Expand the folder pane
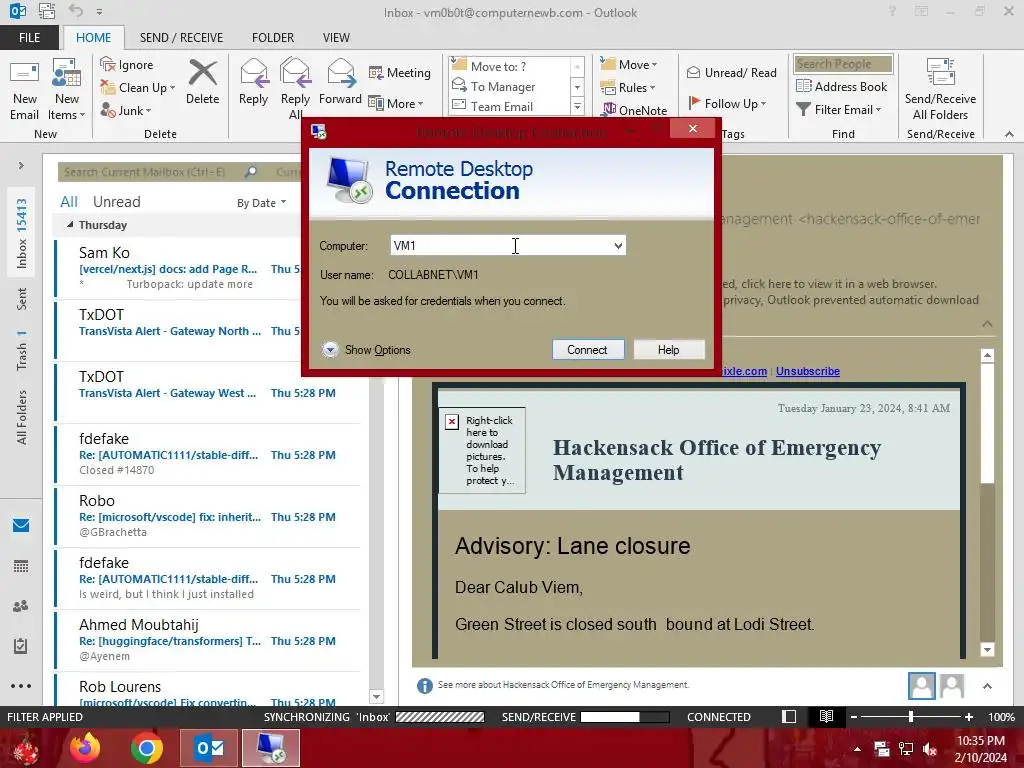The width and height of the screenshot is (1024, 768). coord(21,166)
